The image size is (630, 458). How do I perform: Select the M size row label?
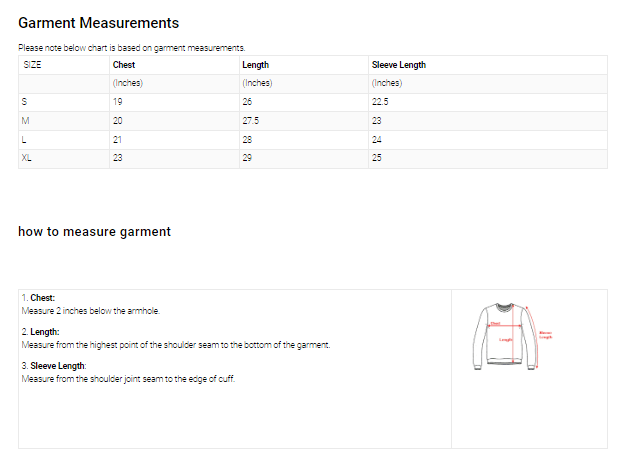pyautogui.click(x=26, y=121)
